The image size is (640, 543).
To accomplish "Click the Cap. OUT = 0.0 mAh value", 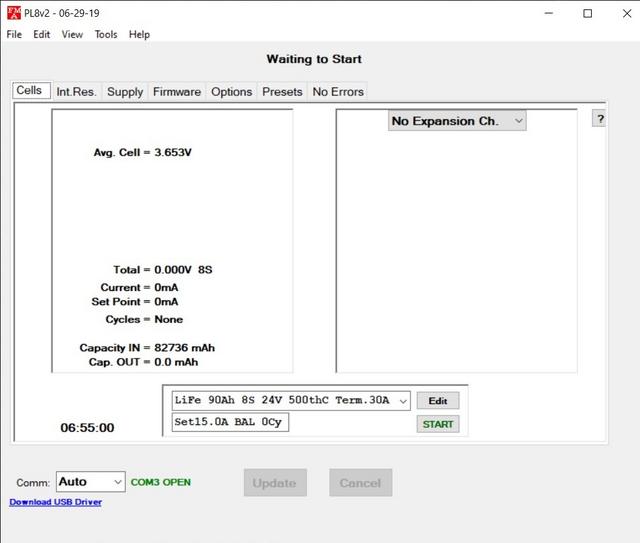I will point(143,362).
